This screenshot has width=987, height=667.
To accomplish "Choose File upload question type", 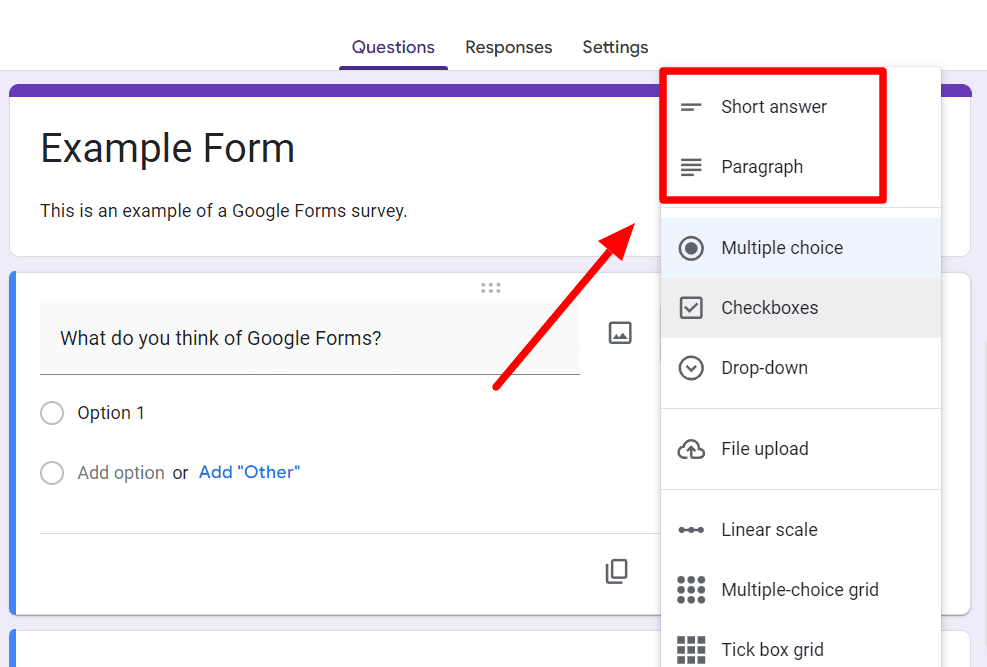I will point(801,449).
